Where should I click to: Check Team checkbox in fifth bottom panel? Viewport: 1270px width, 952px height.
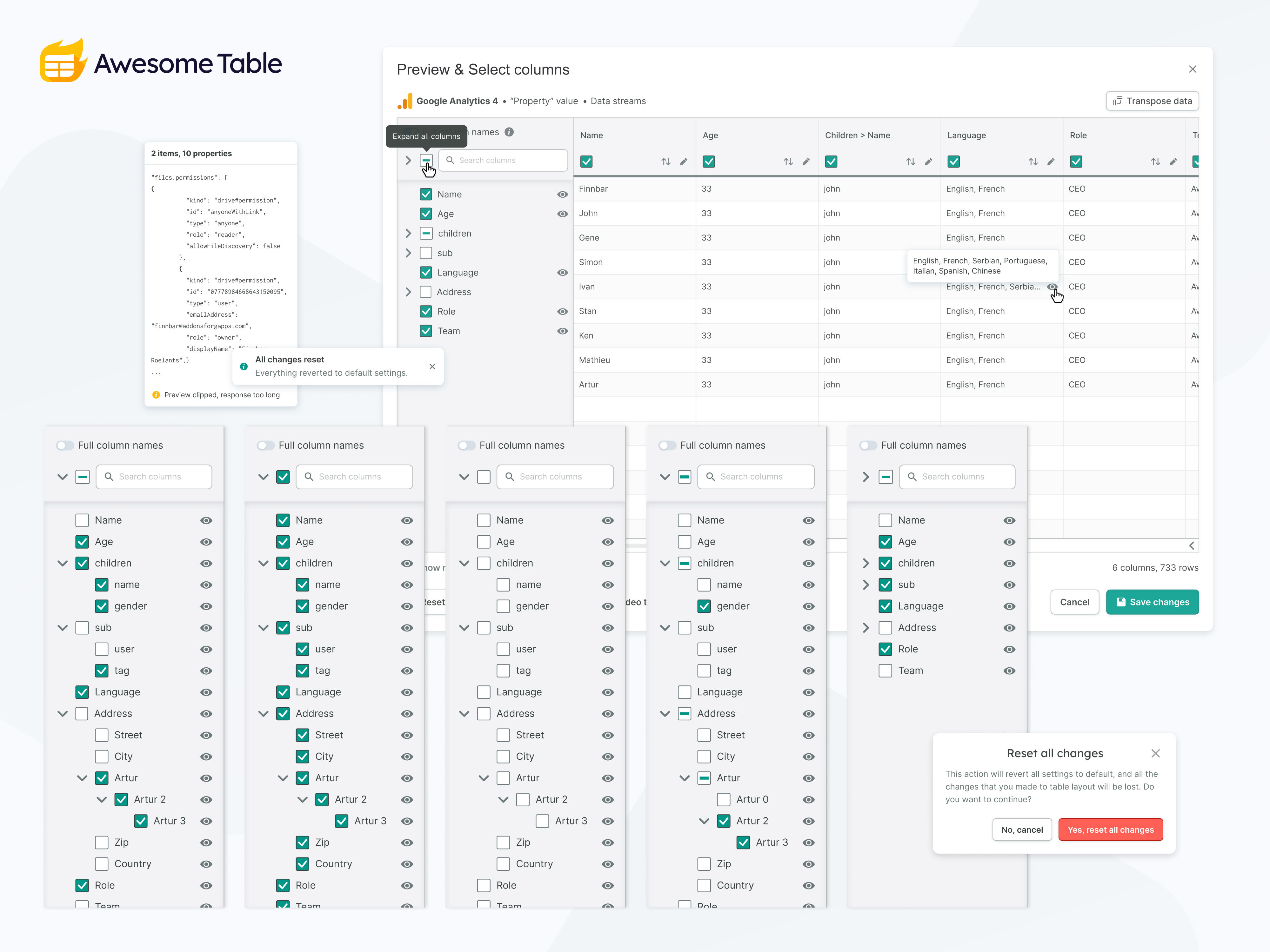885,670
